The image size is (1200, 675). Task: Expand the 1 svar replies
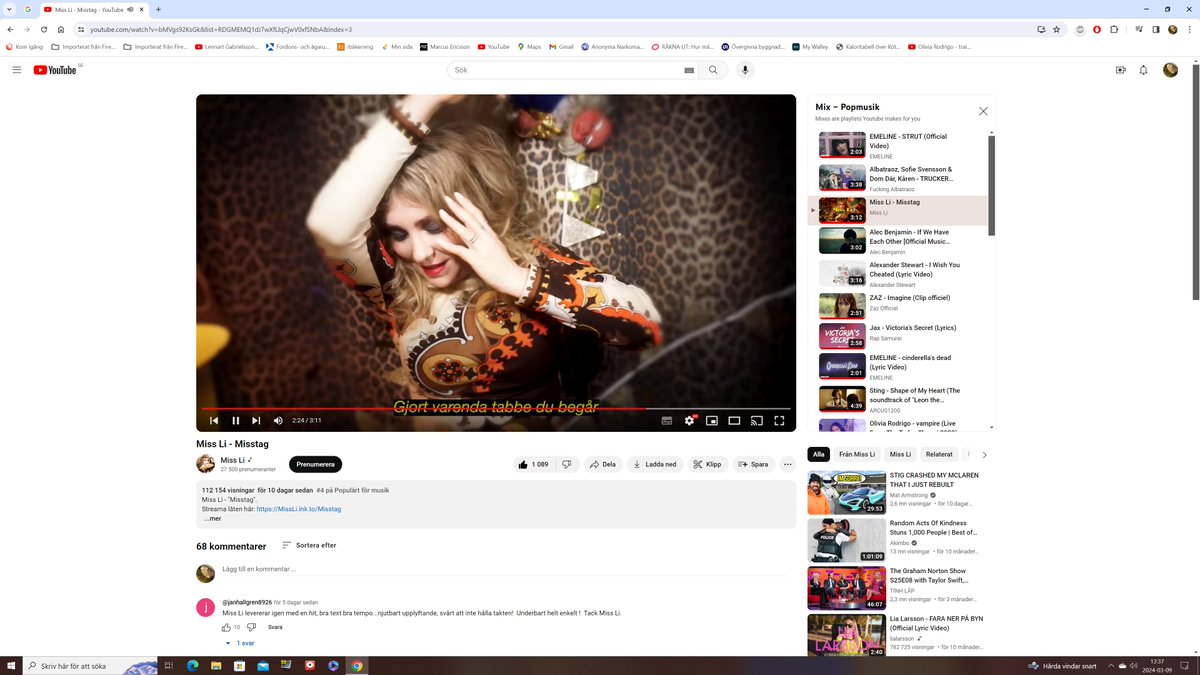(240, 644)
